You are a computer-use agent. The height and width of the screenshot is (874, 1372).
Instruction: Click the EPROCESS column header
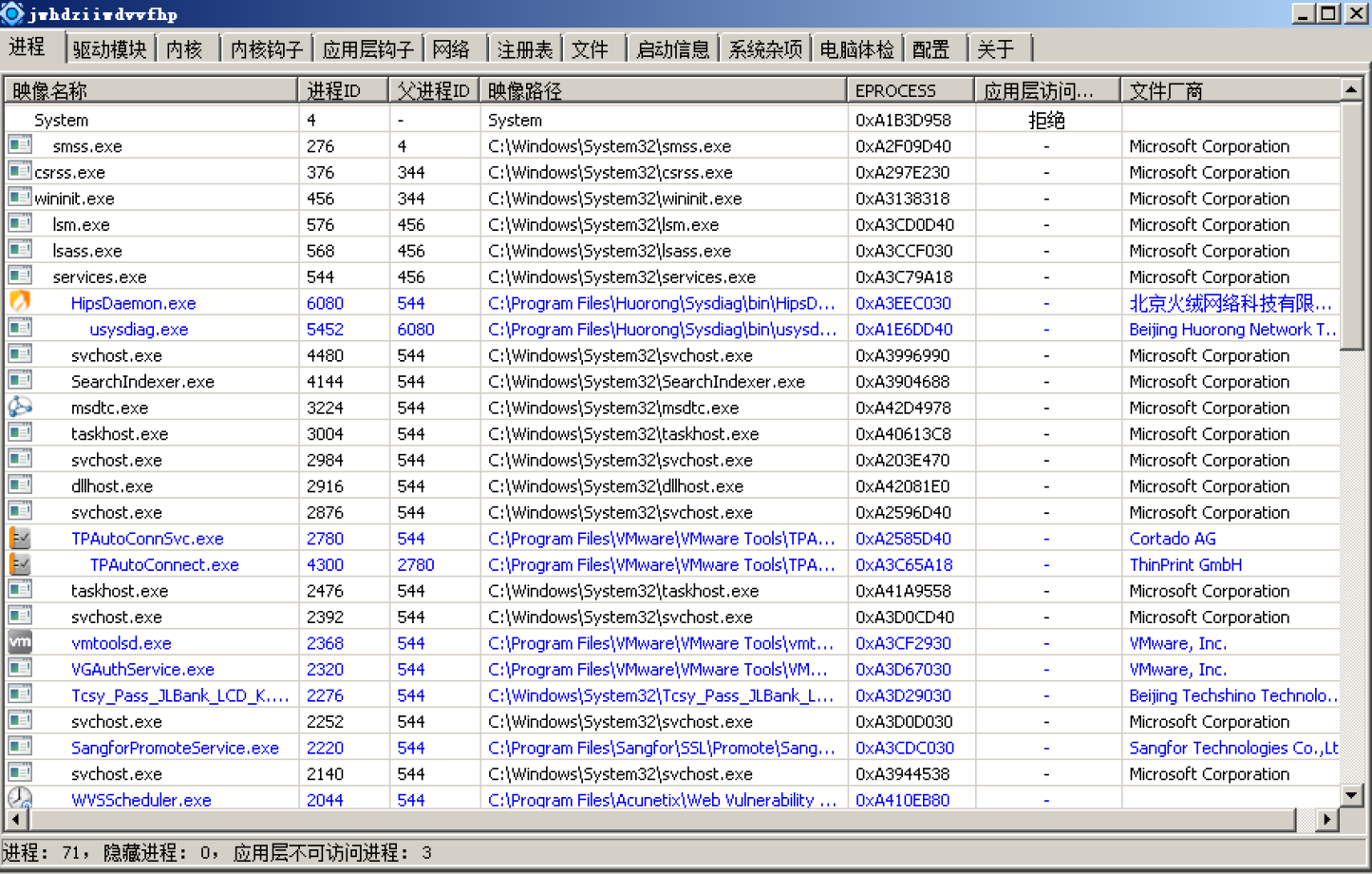pyautogui.click(x=911, y=90)
